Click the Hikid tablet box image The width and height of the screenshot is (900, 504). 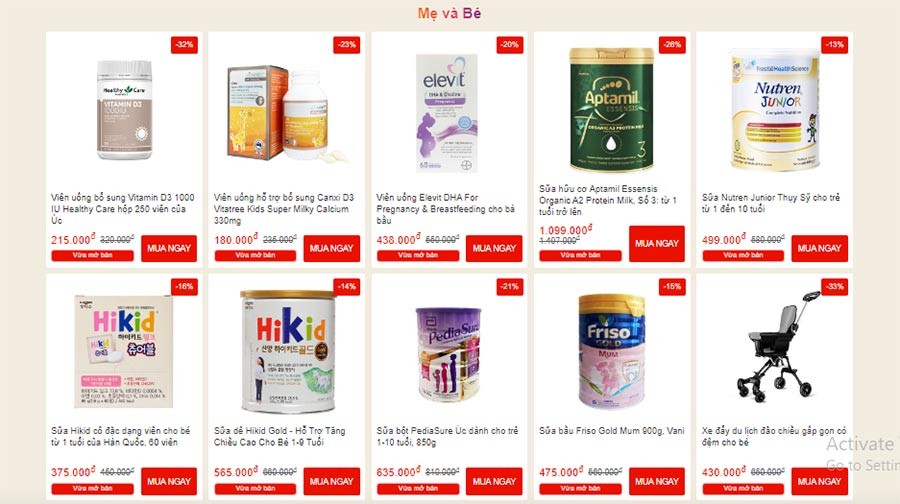[123, 351]
